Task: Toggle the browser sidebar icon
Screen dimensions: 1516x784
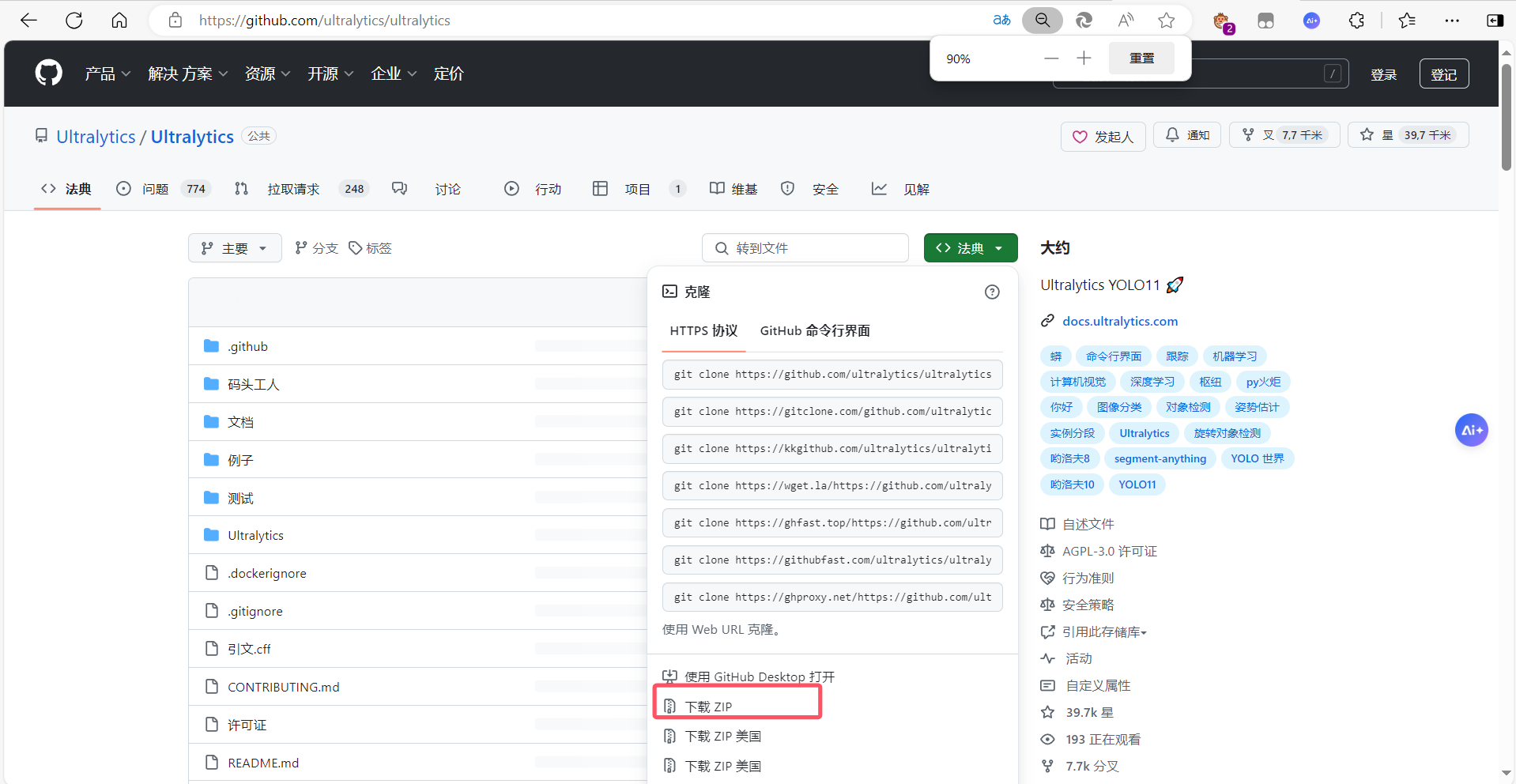Action: (1495, 21)
